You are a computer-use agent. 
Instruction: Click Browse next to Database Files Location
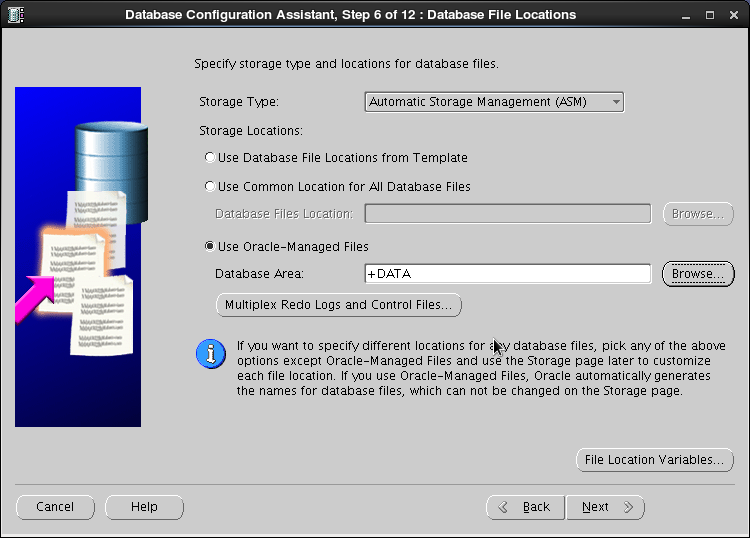click(x=698, y=214)
